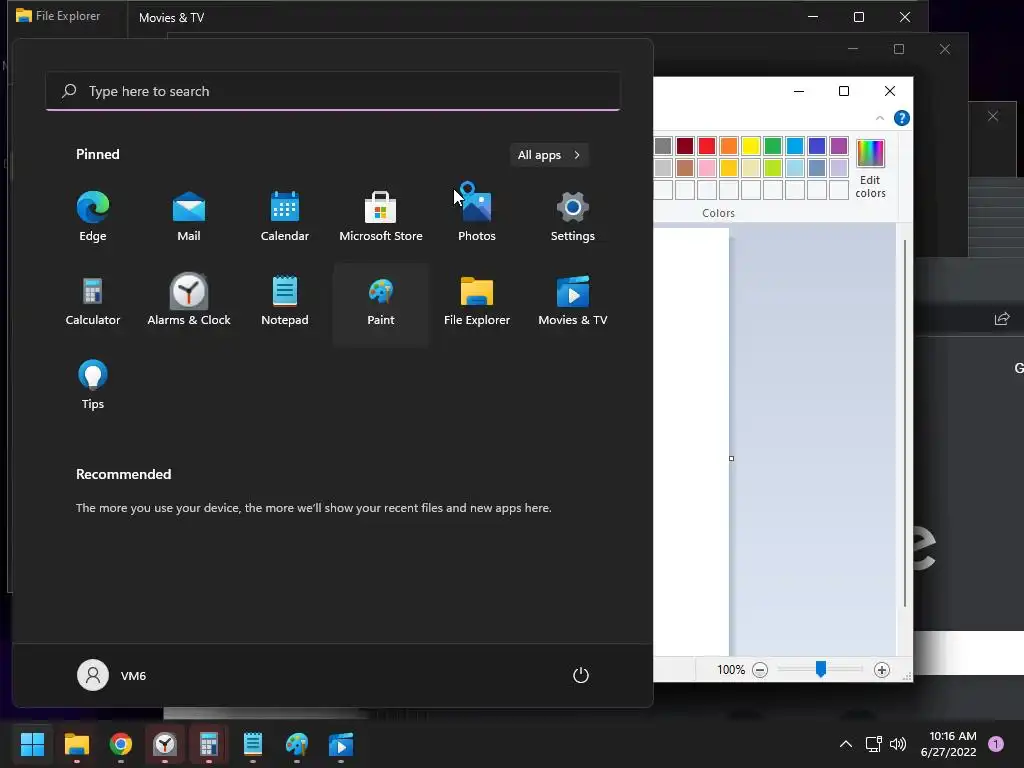Show hidden system tray icons
Screen dimensions: 1024x768
click(x=846, y=744)
